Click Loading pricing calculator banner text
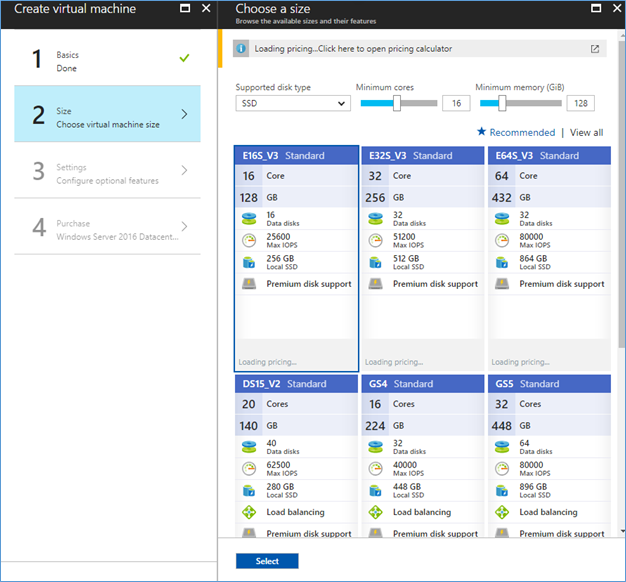Screen dimensions: 626x582 353,49
